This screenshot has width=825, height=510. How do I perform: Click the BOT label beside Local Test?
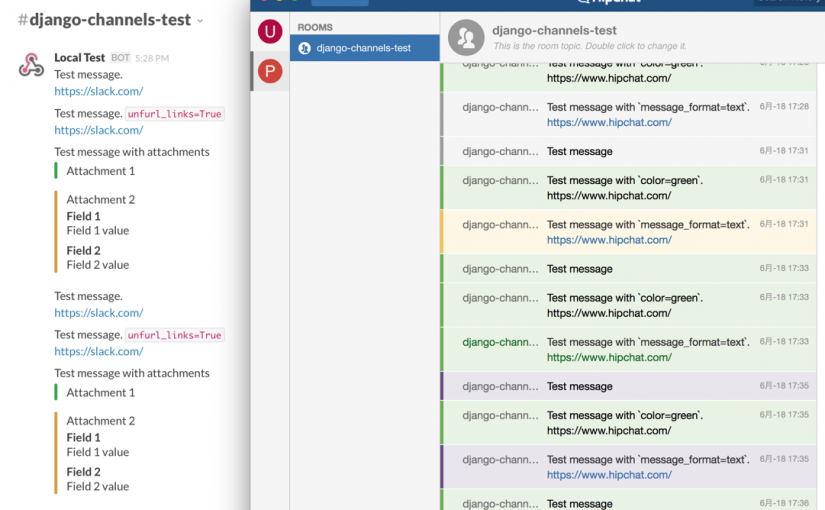coord(120,57)
